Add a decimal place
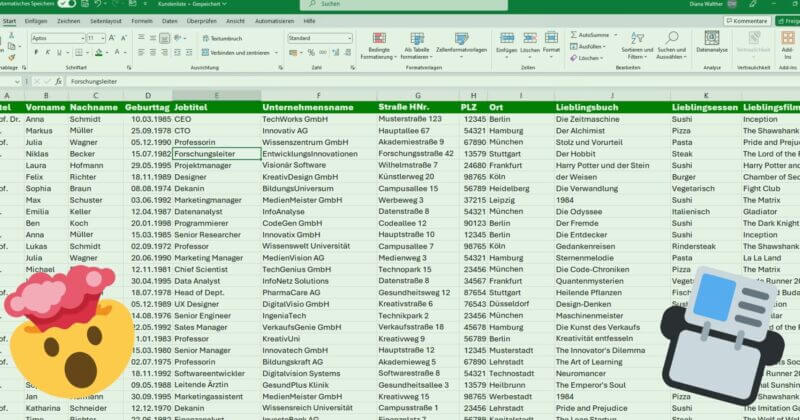The width and height of the screenshot is (800, 420). 336,53
